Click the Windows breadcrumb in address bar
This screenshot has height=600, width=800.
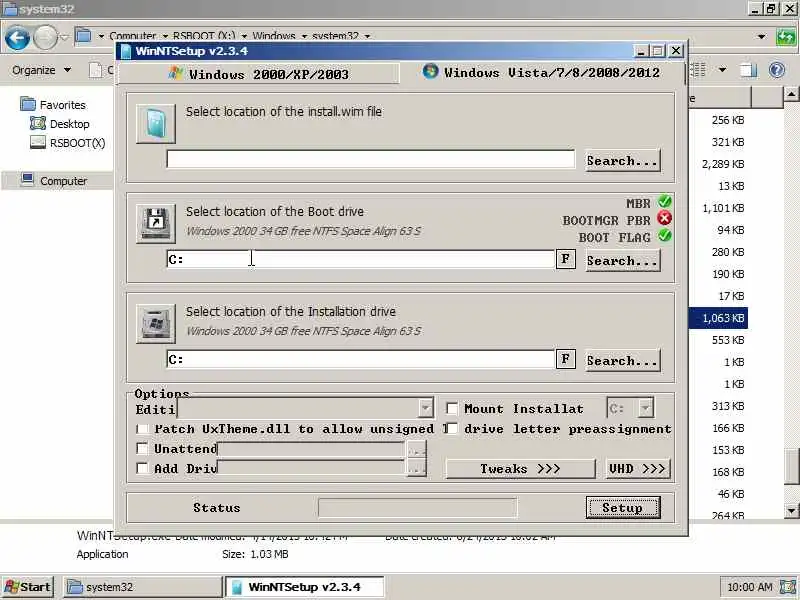coord(274,36)
